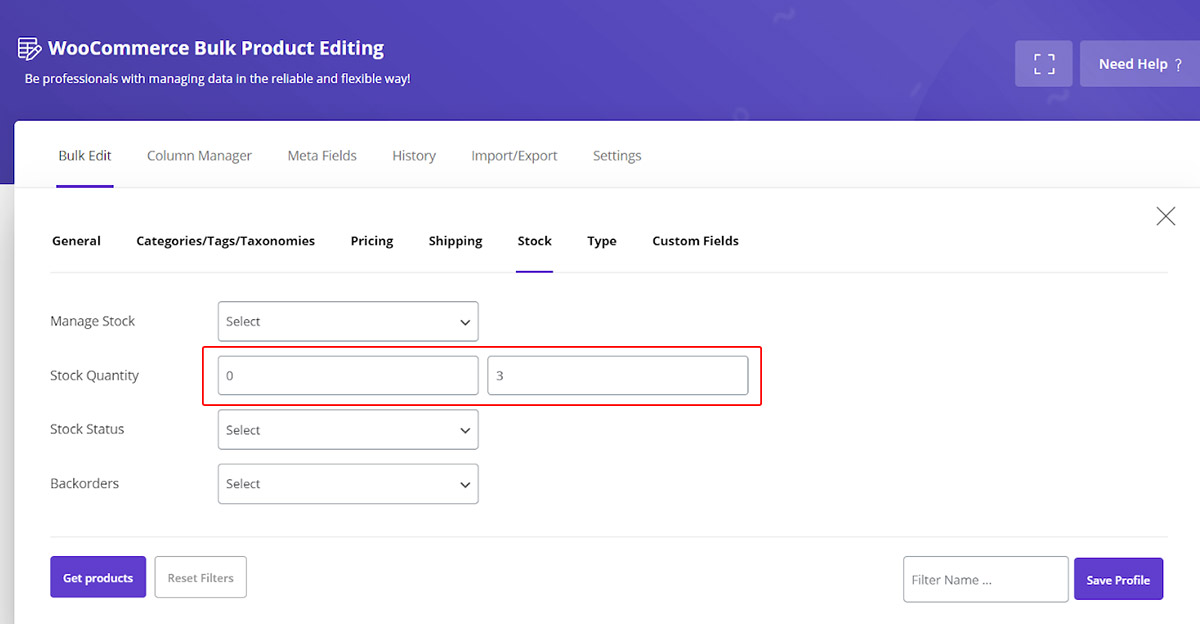Click the tagline starting 'Be professionals with managing data'
Screen dimensions: 1200x624
point(217,78)
